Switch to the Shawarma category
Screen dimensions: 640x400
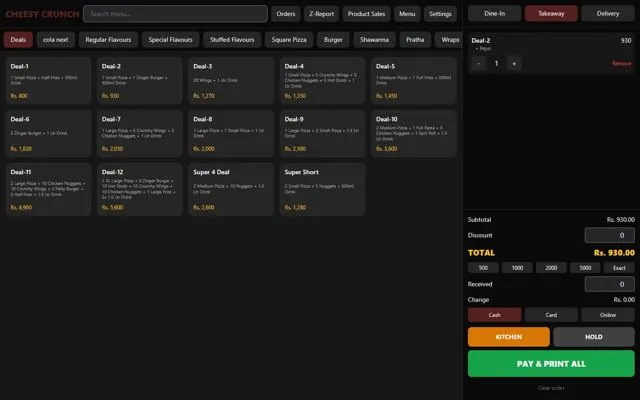pyautogui.click(x=374, y=40)
